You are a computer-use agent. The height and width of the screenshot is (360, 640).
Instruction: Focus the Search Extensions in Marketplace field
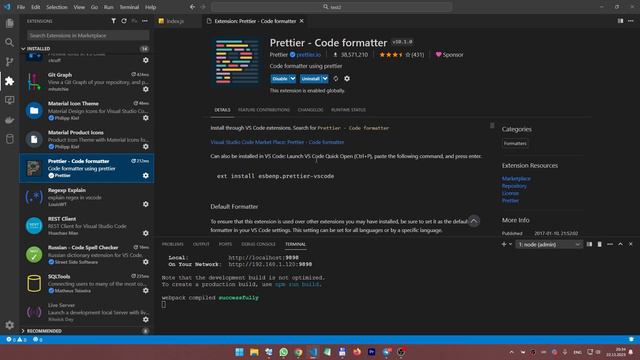coord(88,36)
